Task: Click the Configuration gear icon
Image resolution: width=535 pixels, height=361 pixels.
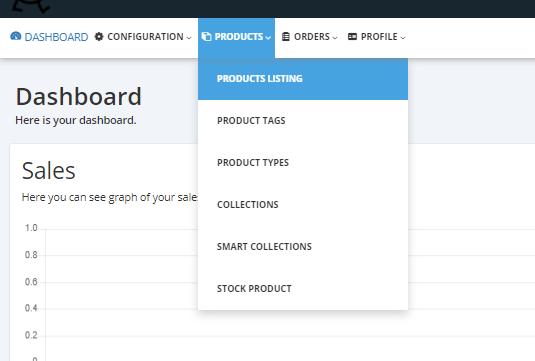Action: [99, 37]
